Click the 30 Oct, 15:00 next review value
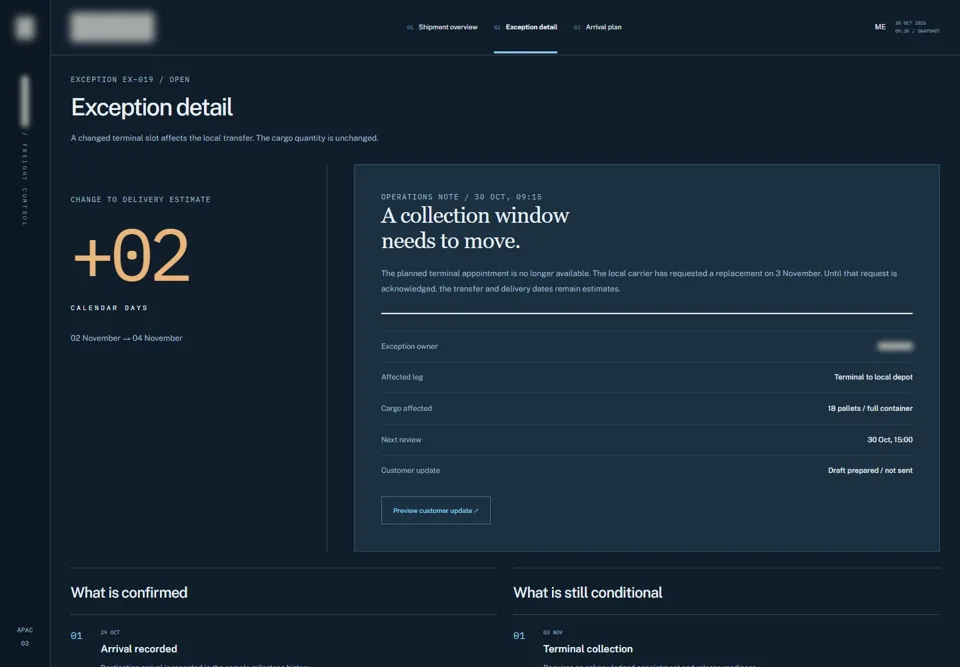 point(890,440)
